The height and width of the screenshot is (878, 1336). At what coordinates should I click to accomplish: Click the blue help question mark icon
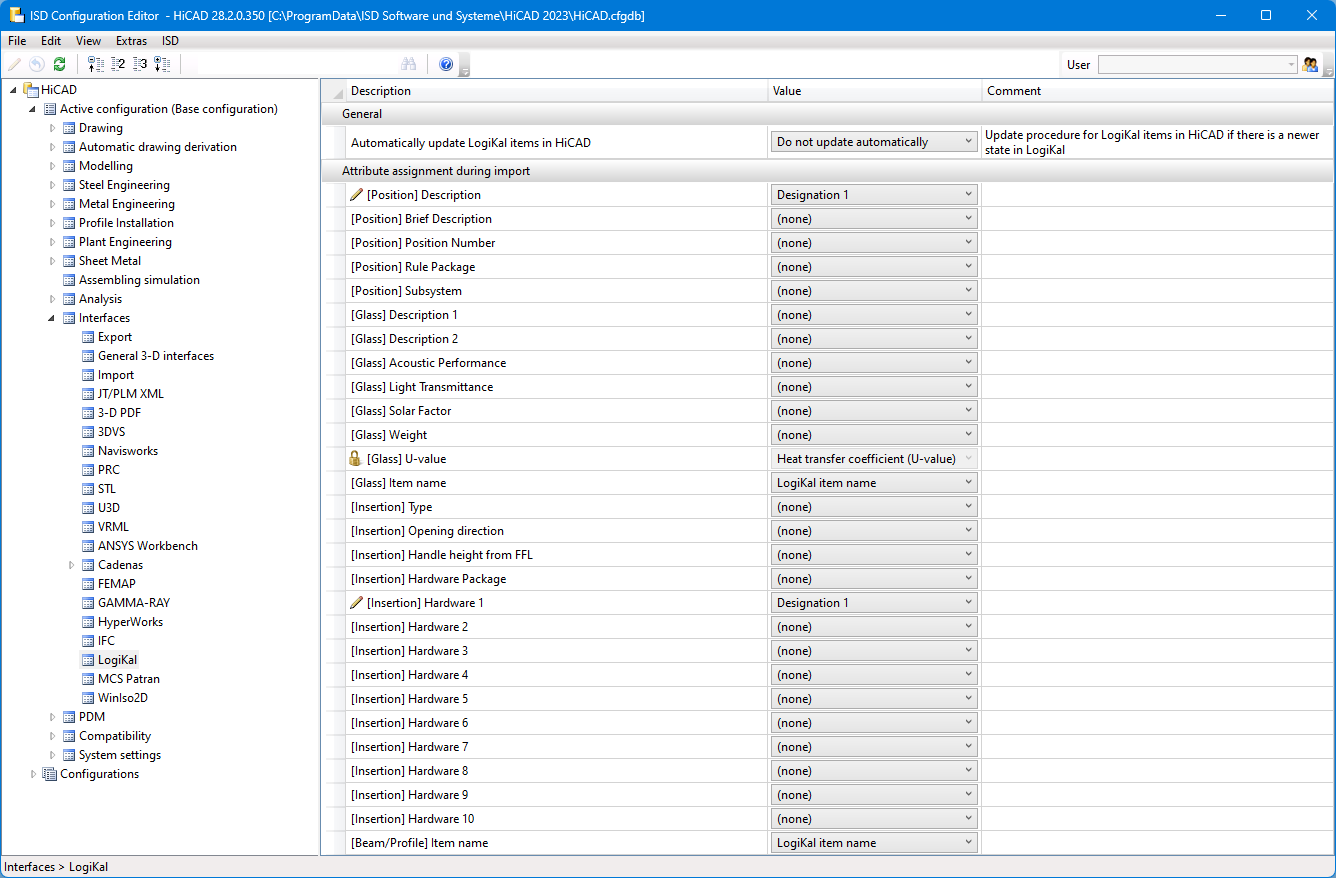(x=446, y=64)
